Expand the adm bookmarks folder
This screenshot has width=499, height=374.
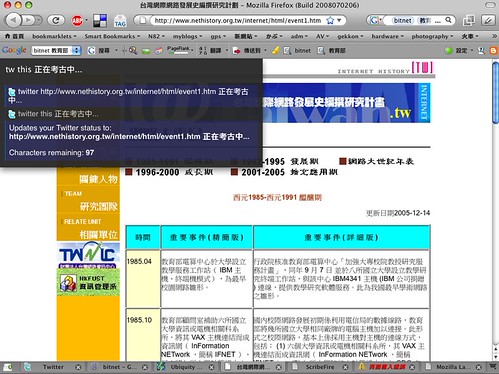tap(299, 36)
